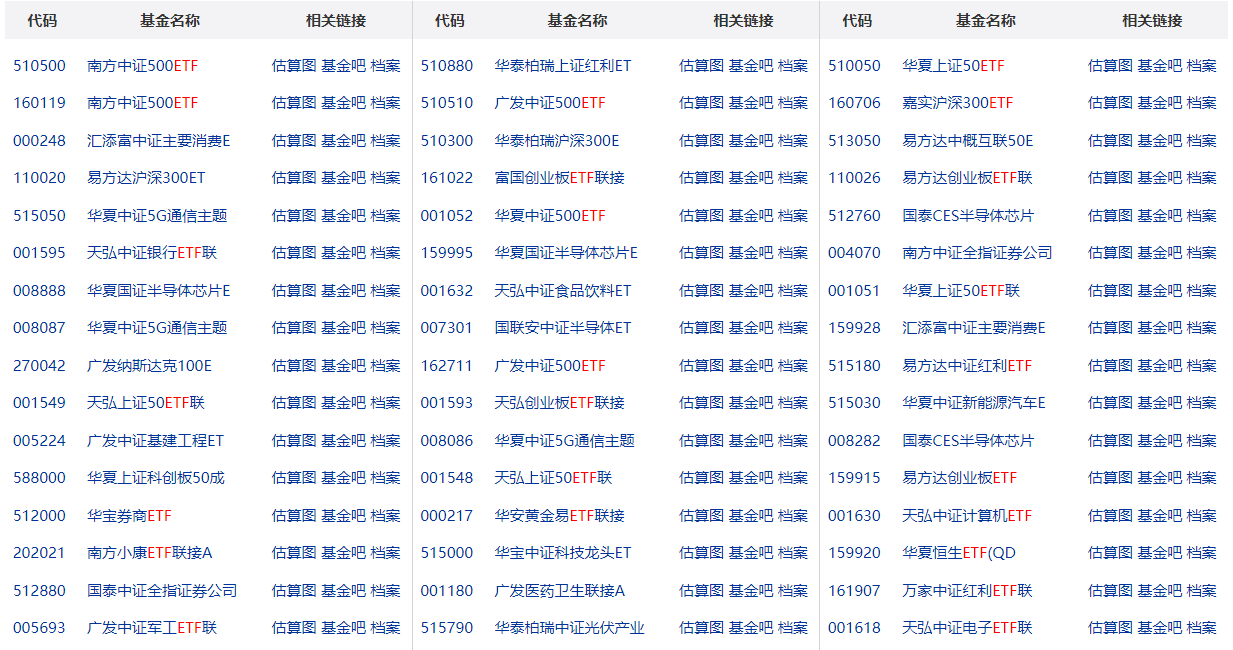Viewport: 1233px width, 650px height.
Task: Click fund name 国联安中证半导体ET
Action: 563,328
